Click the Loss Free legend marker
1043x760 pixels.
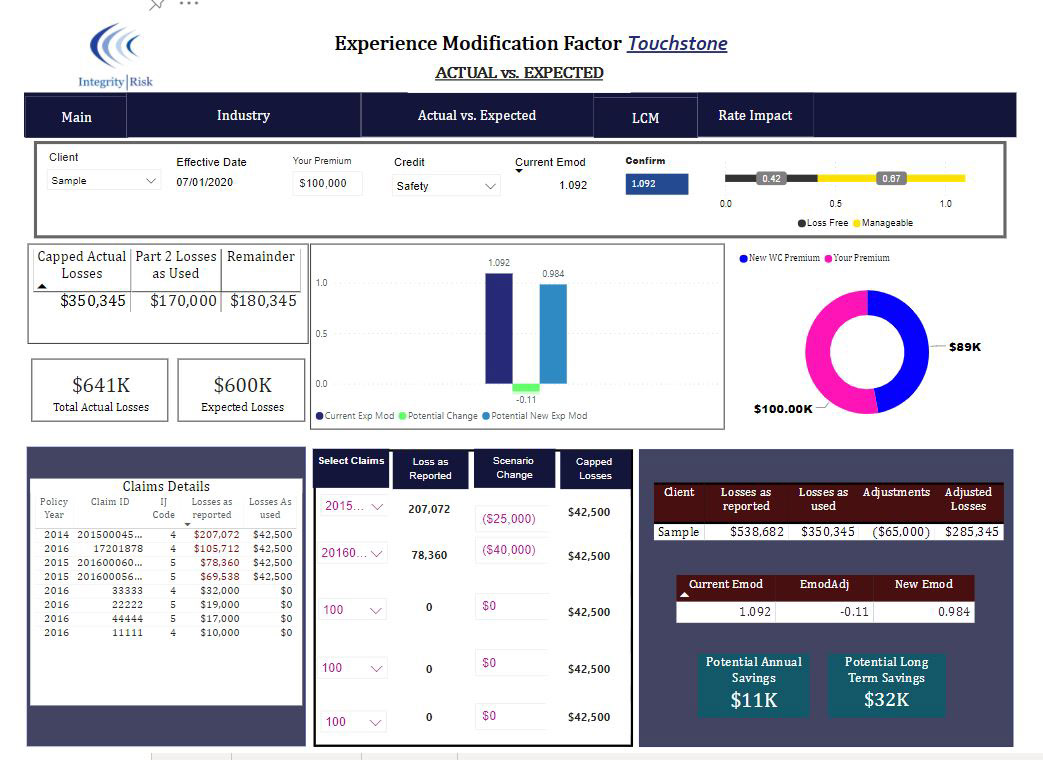pyautogui.click(x=802, y=223)
